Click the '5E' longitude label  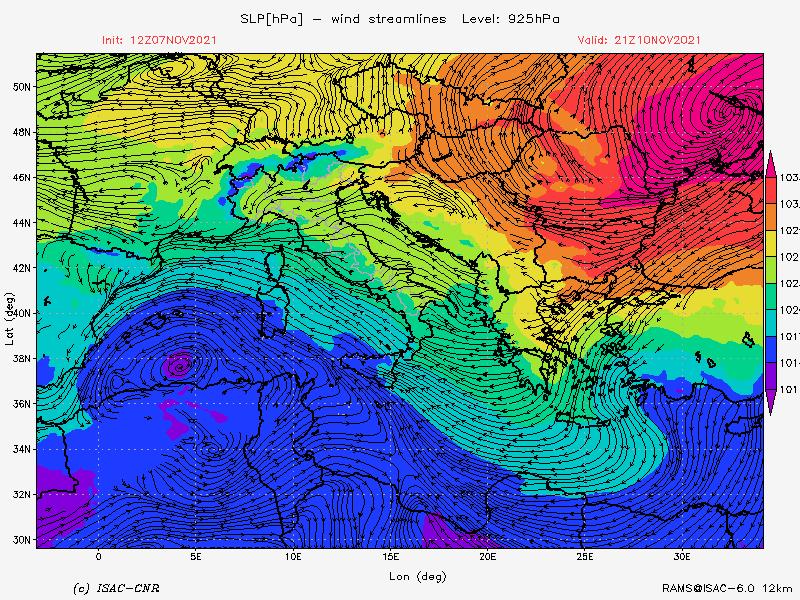[195, 557]
